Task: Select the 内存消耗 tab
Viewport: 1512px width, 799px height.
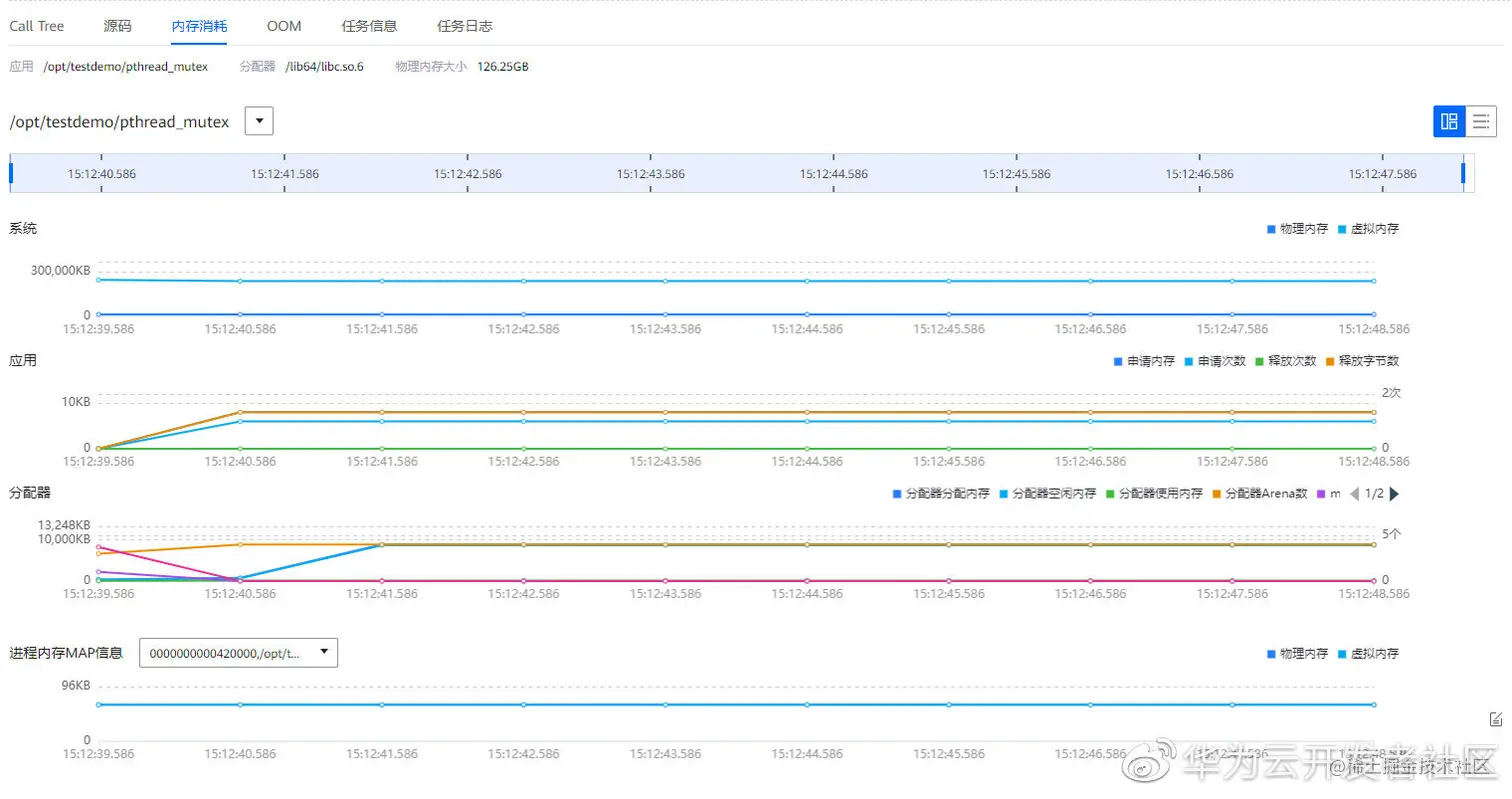Action: click(x=199, y=26)
